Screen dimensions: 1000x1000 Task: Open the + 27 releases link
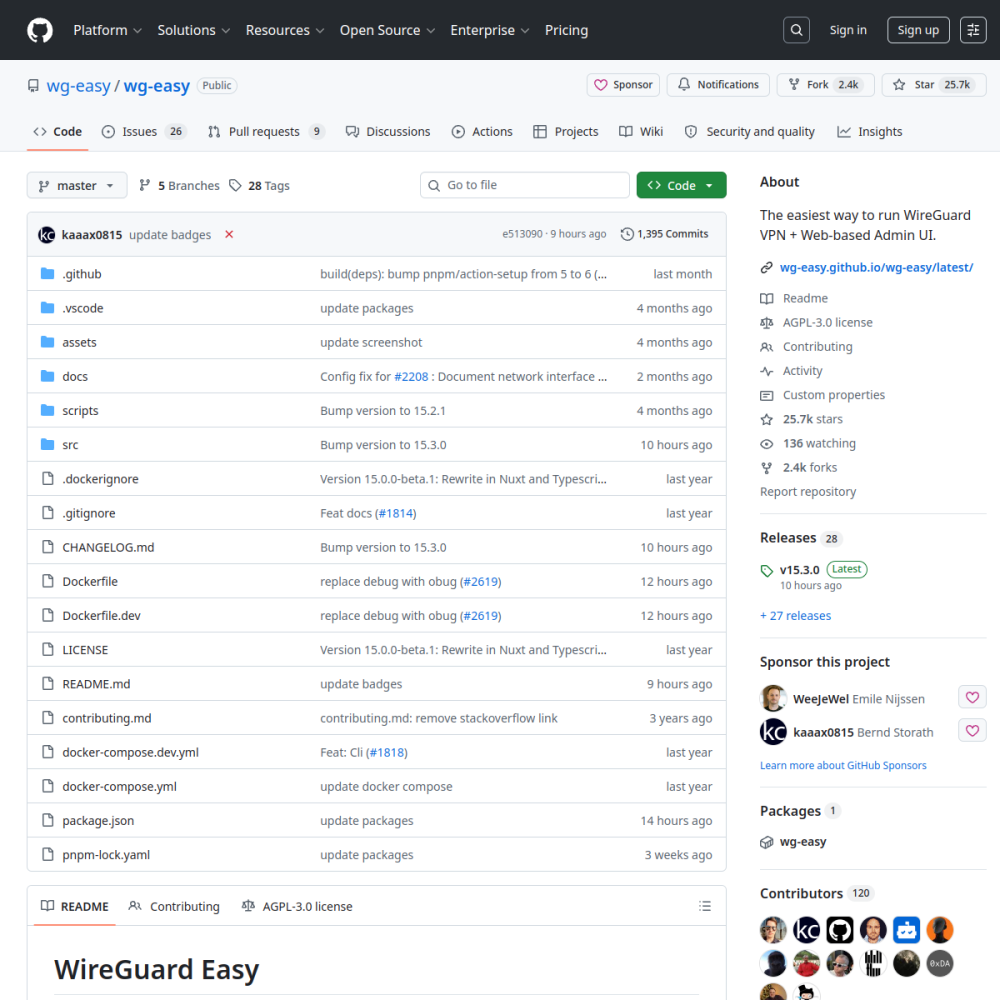pos(795,615)
